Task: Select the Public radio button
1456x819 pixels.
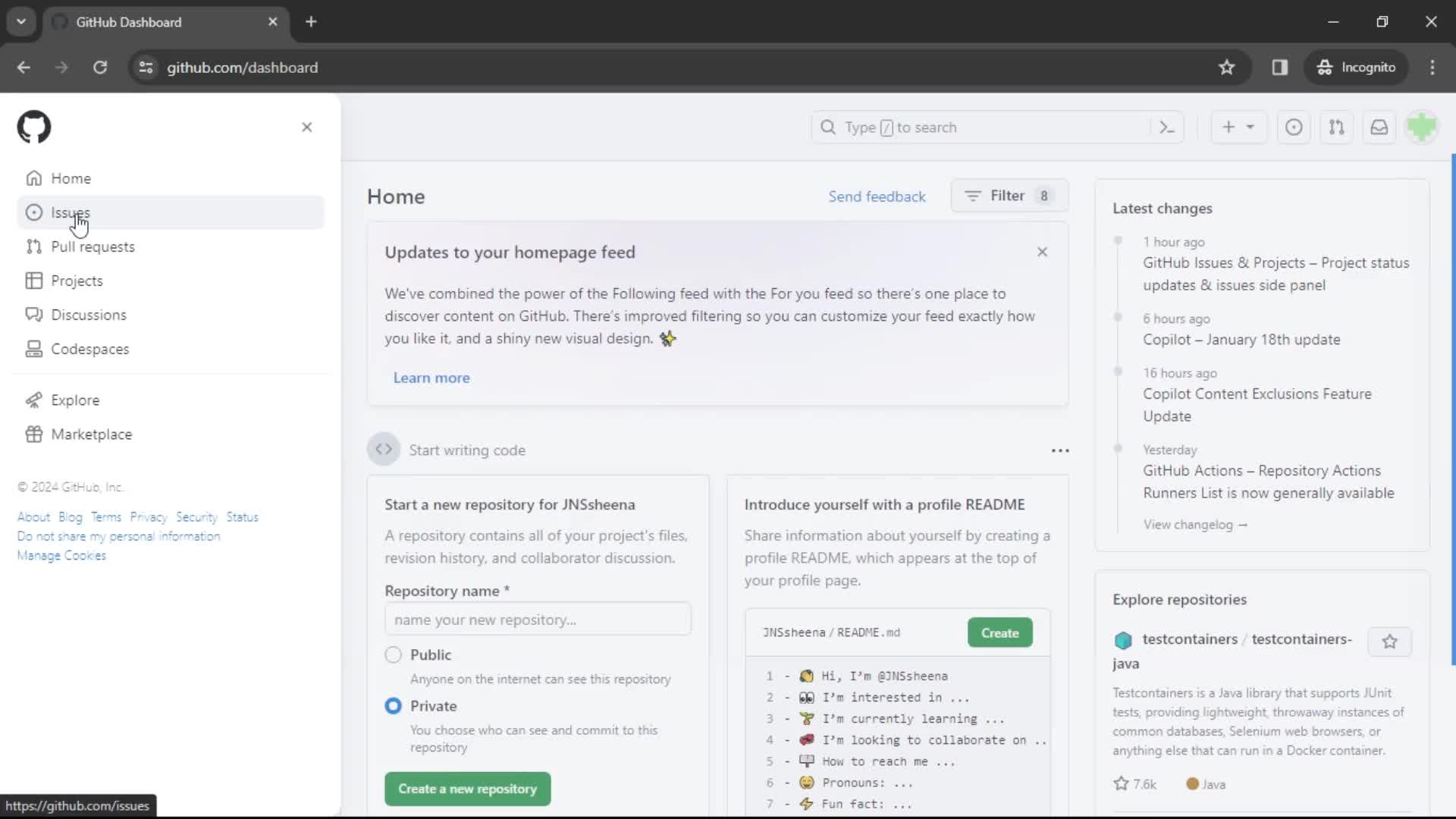Action: click(x=393, y=654)
